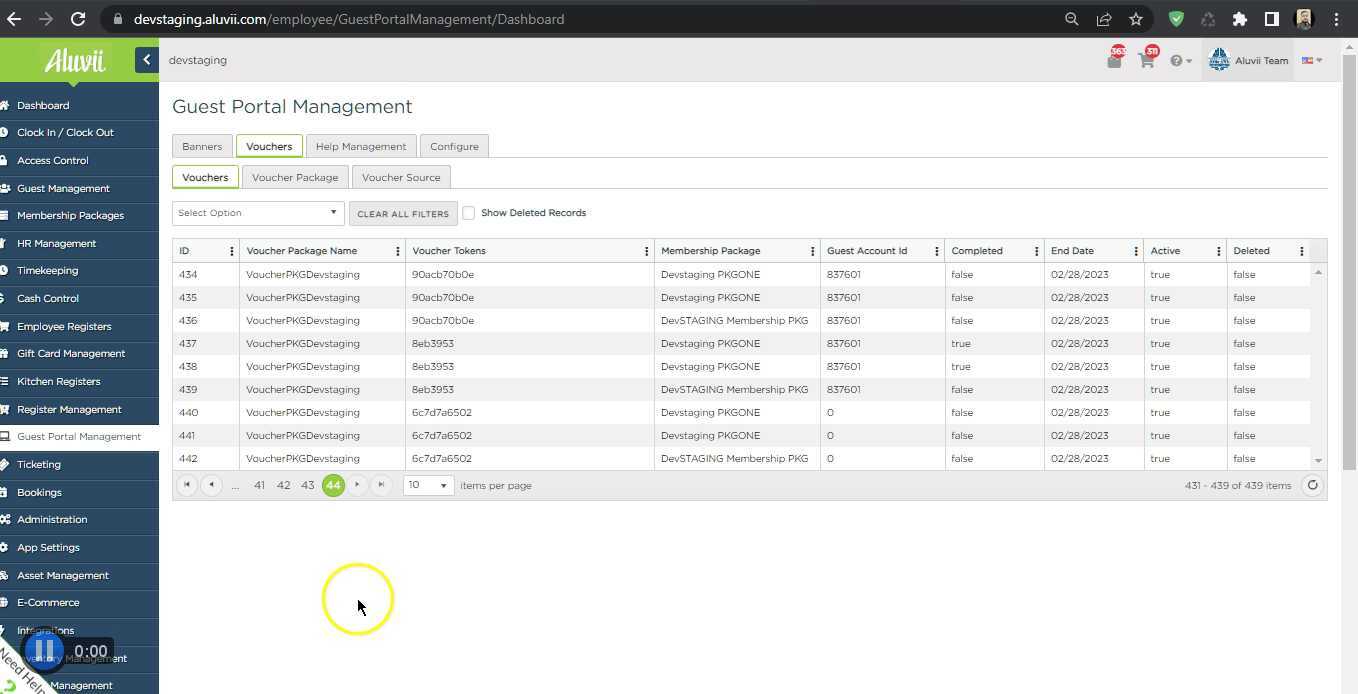Enable Show Deleted Records checkbox

tap(468, 213)
